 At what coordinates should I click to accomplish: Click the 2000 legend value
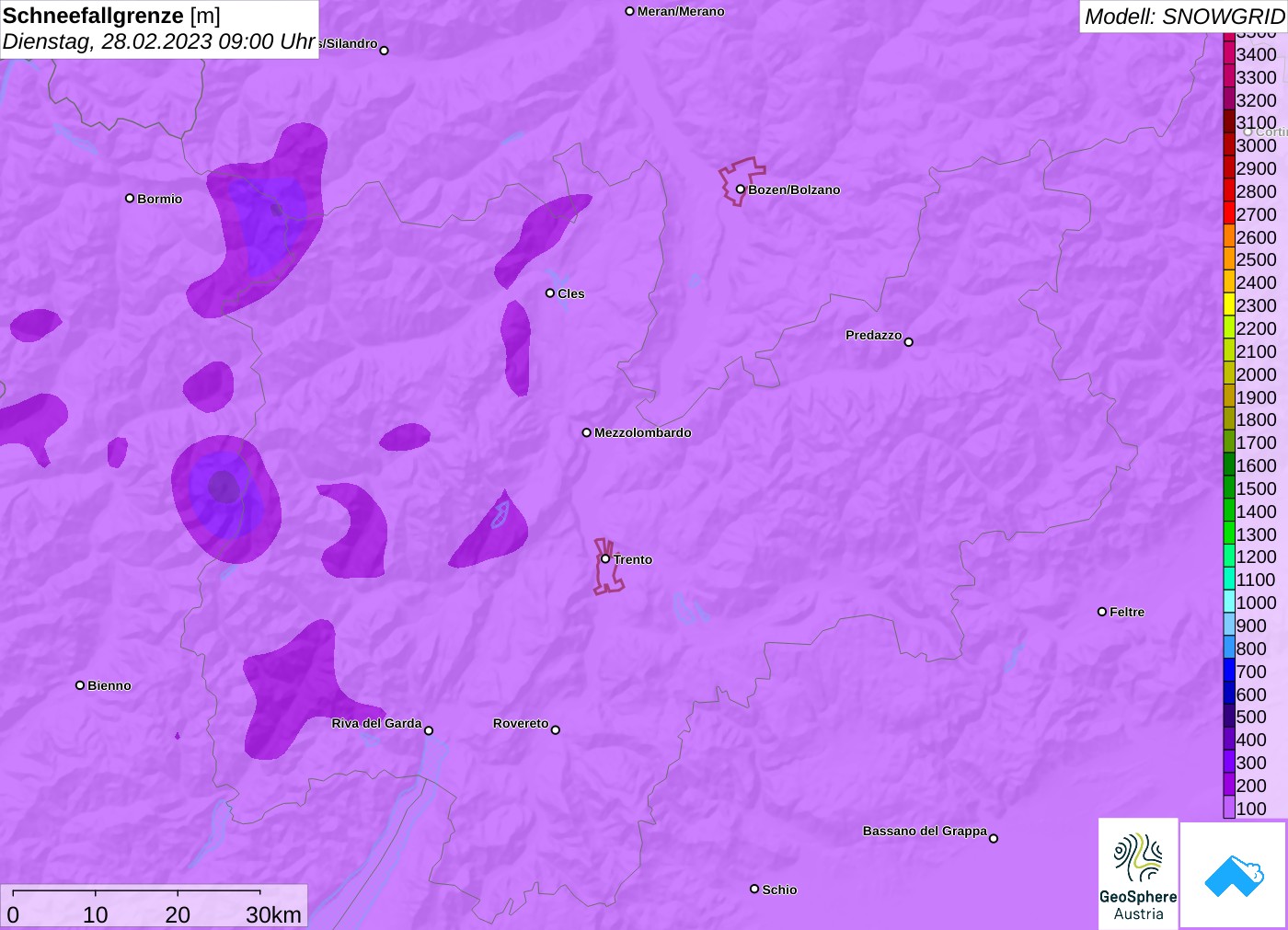coord(1256,373)
